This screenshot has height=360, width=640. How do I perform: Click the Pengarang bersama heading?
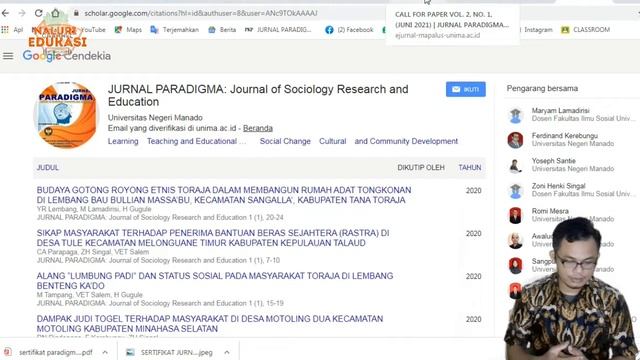542,88
